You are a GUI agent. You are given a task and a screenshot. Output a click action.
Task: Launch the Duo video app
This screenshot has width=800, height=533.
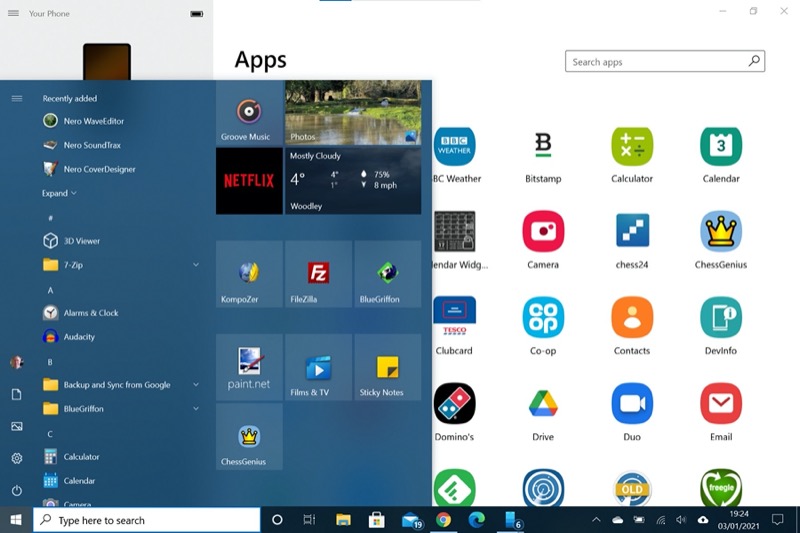point(632,403)
